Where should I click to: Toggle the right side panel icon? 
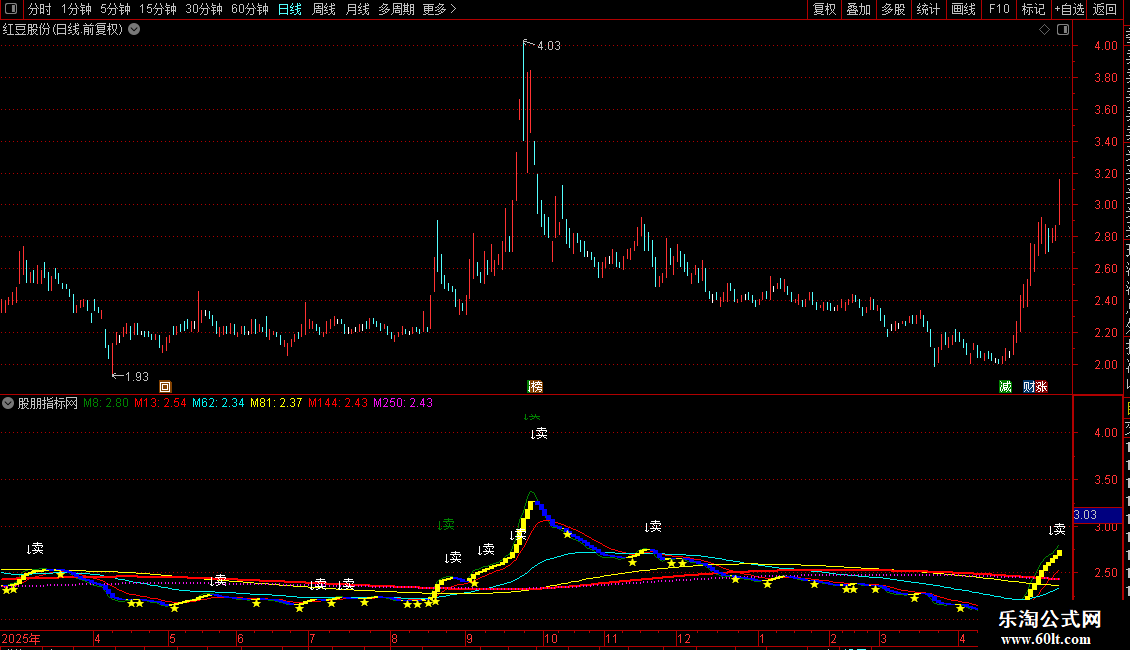(x=1063, y=30)
